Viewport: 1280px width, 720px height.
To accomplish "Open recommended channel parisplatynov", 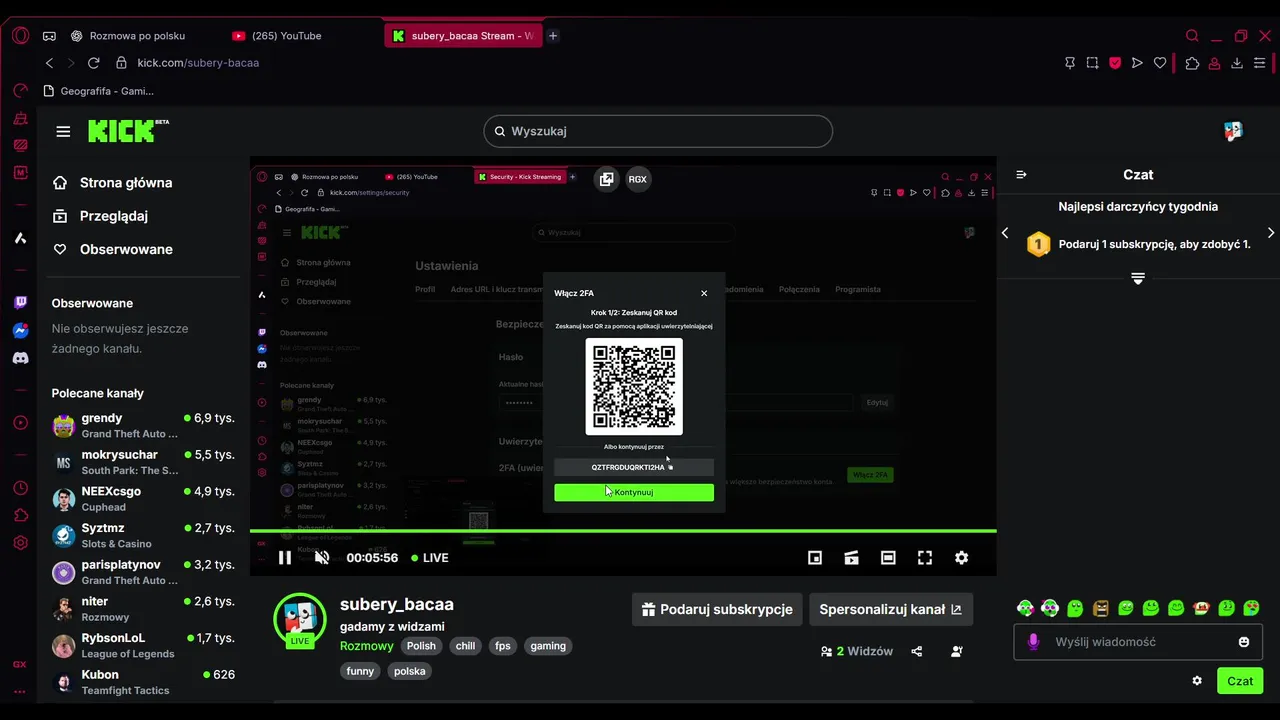I will pyautogui.click(x=143, y=572).
